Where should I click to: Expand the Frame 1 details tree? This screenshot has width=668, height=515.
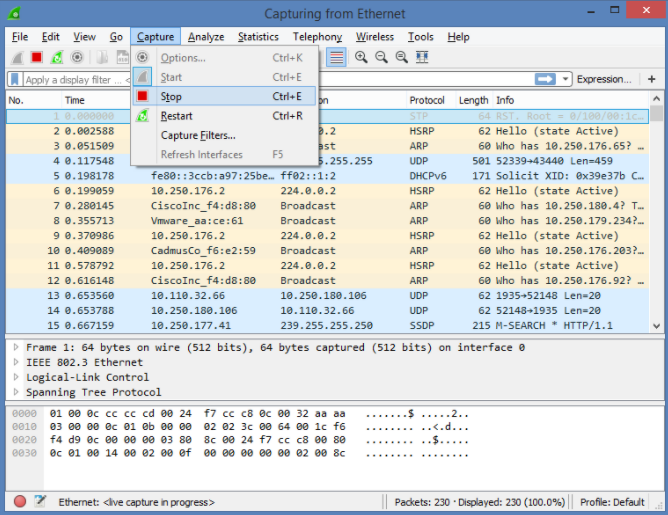tap(16, 347)
